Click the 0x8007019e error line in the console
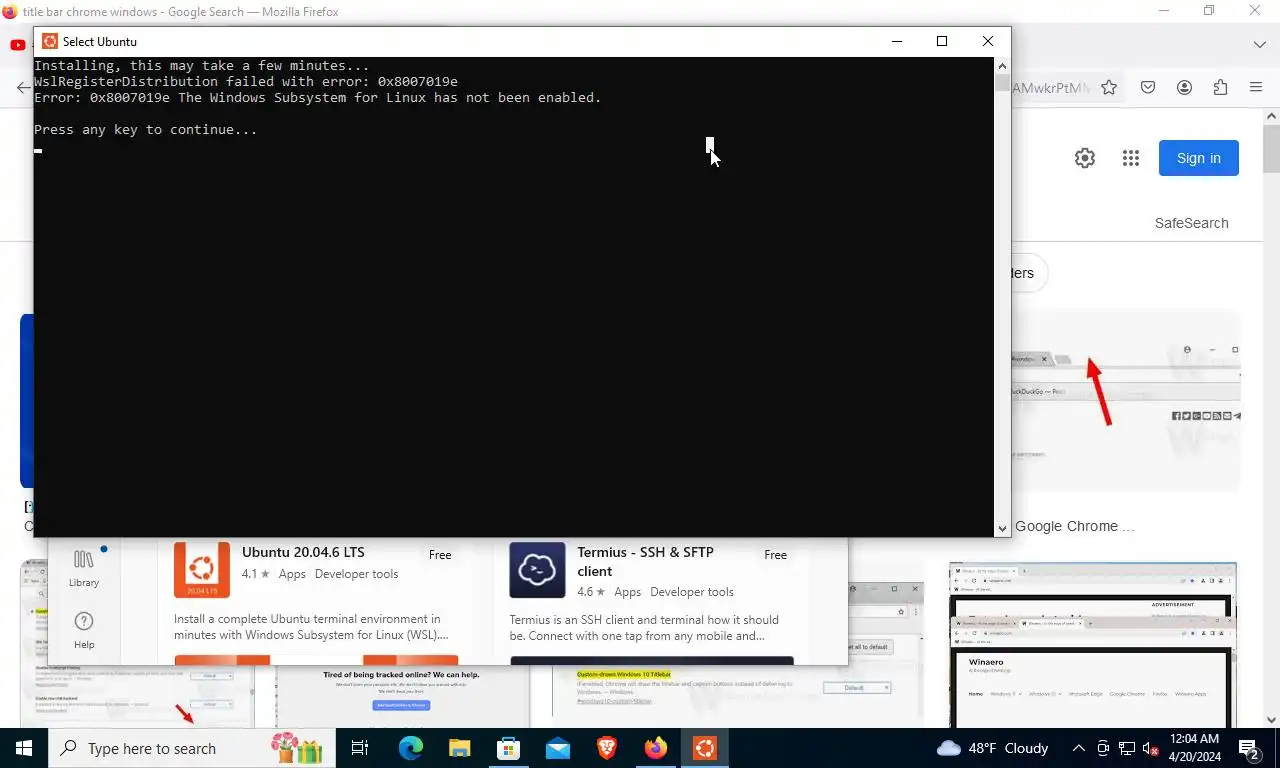 point(318,98)
